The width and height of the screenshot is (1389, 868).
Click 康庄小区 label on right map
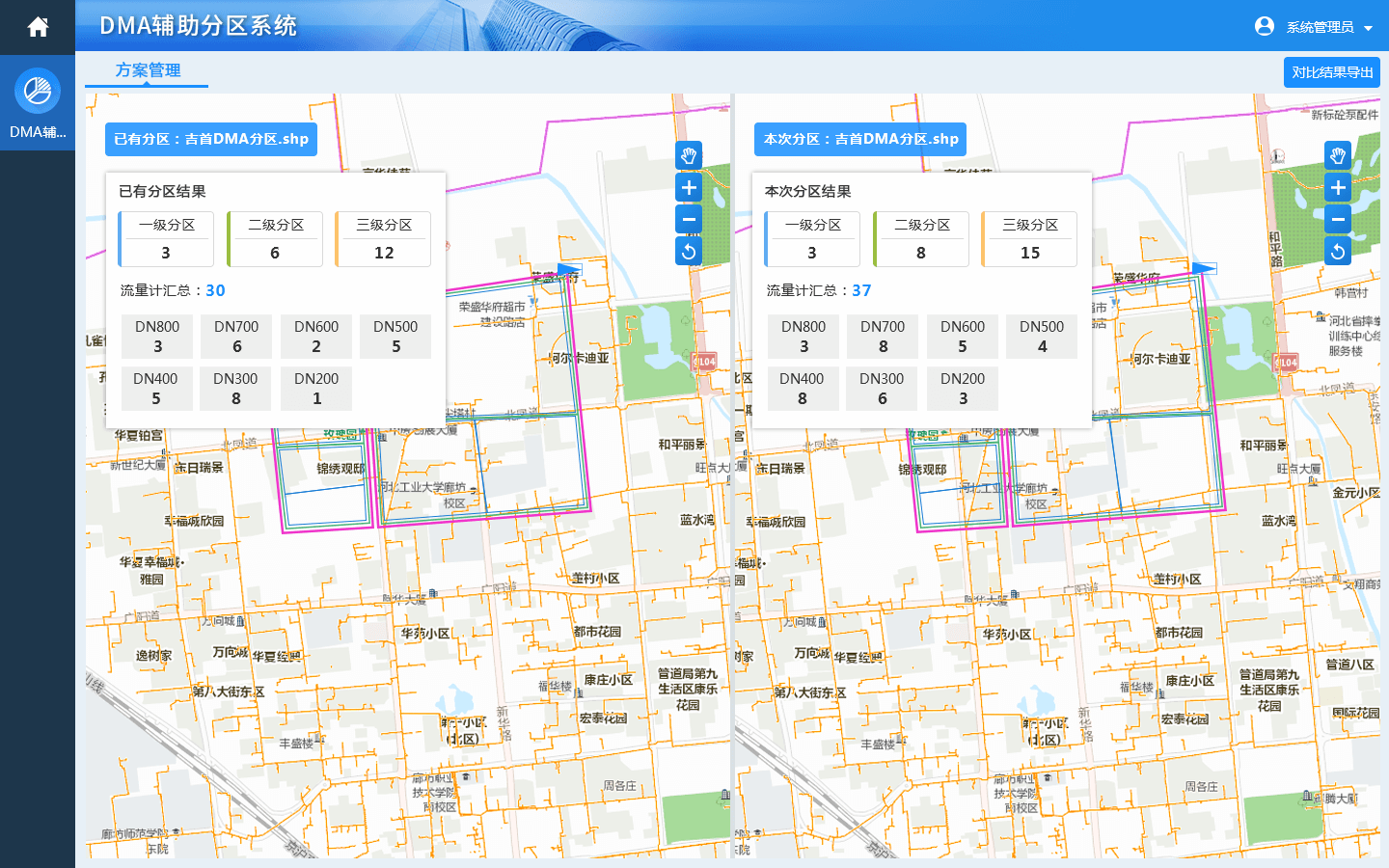coord(1189,681)
